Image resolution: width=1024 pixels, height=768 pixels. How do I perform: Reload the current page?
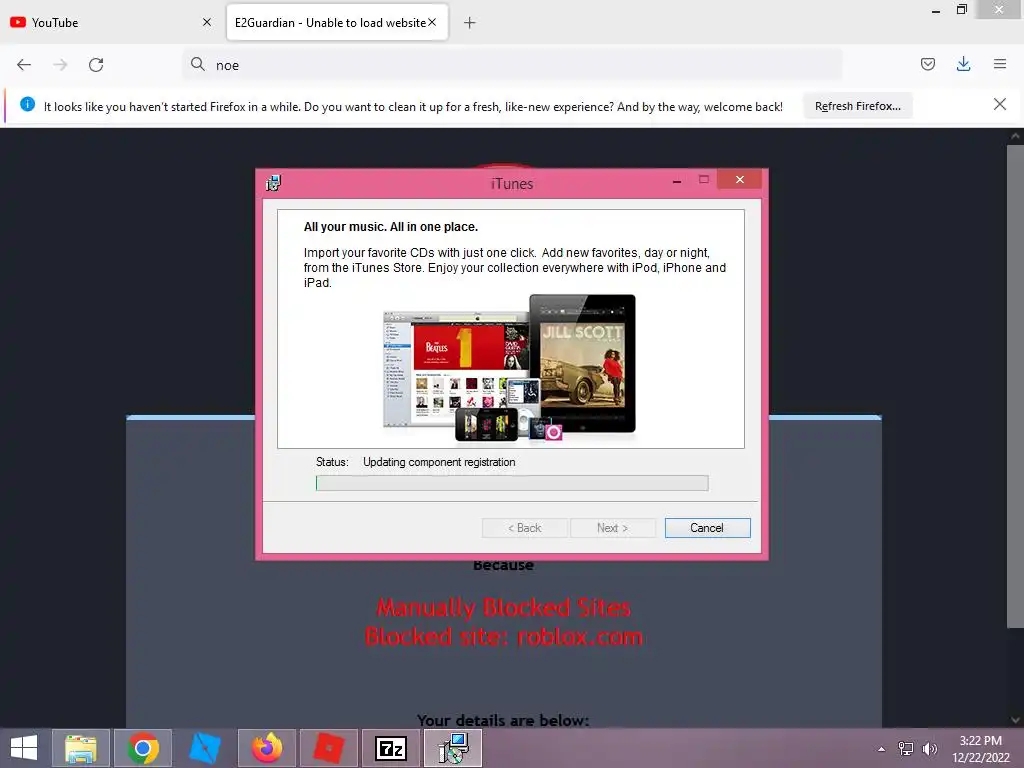(96, 65)
